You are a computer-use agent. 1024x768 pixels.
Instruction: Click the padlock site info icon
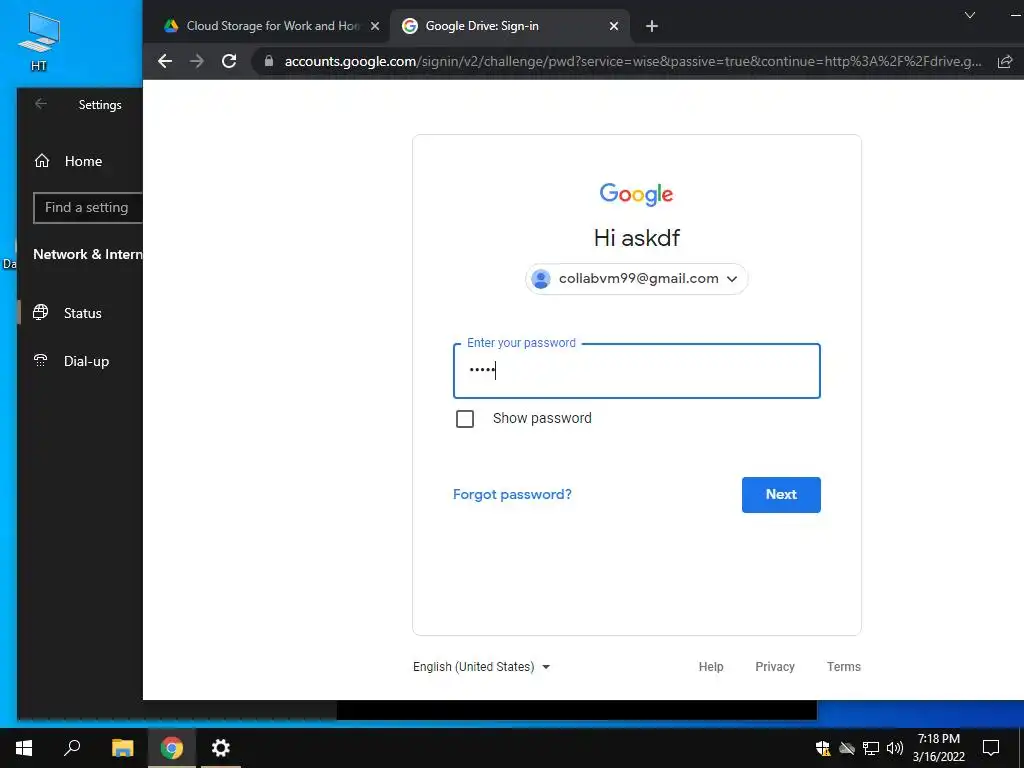click(x=268, y=61)
